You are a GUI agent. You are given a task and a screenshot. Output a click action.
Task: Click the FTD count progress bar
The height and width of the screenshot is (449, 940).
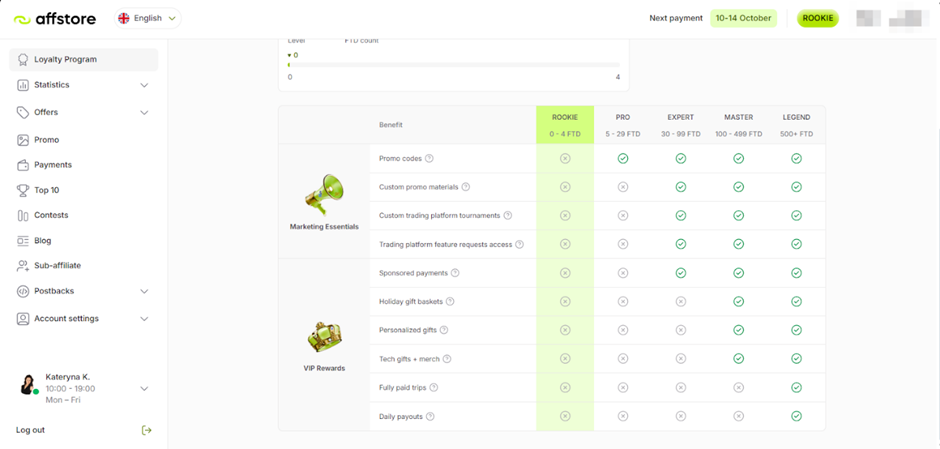(x=454, y=65)
